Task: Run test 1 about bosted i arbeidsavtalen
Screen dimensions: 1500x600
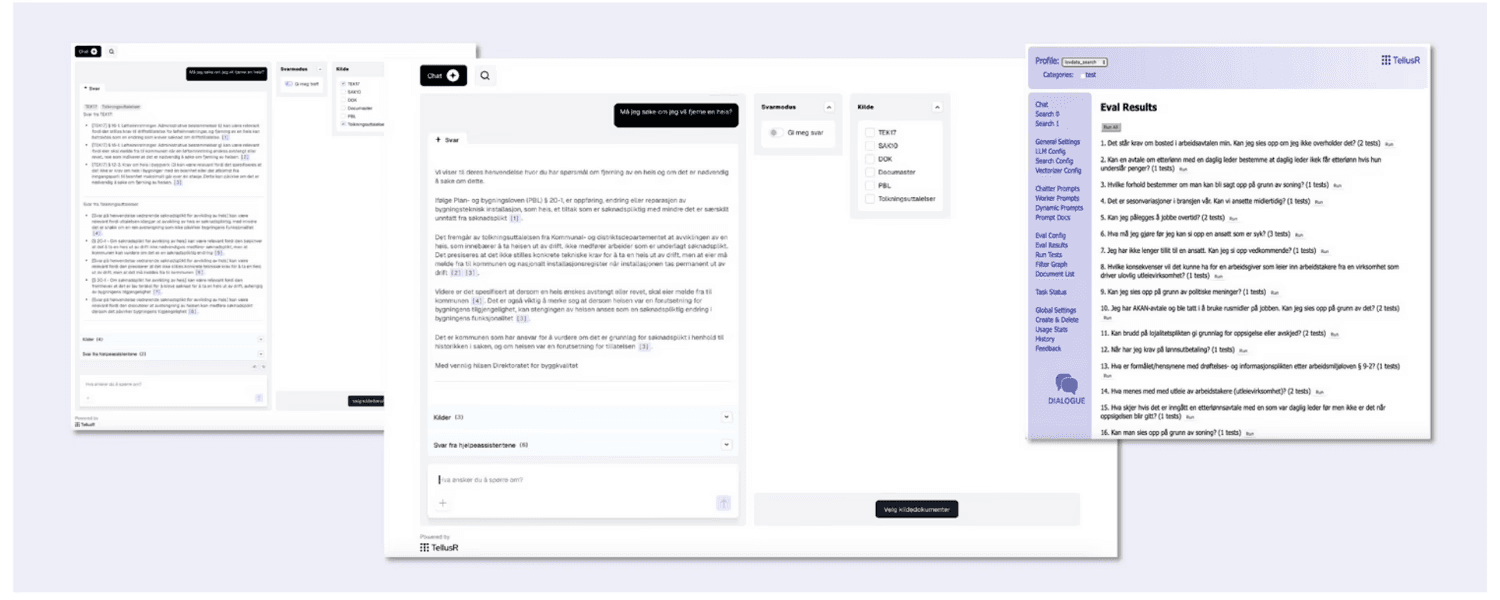Action: [1389, 144]
